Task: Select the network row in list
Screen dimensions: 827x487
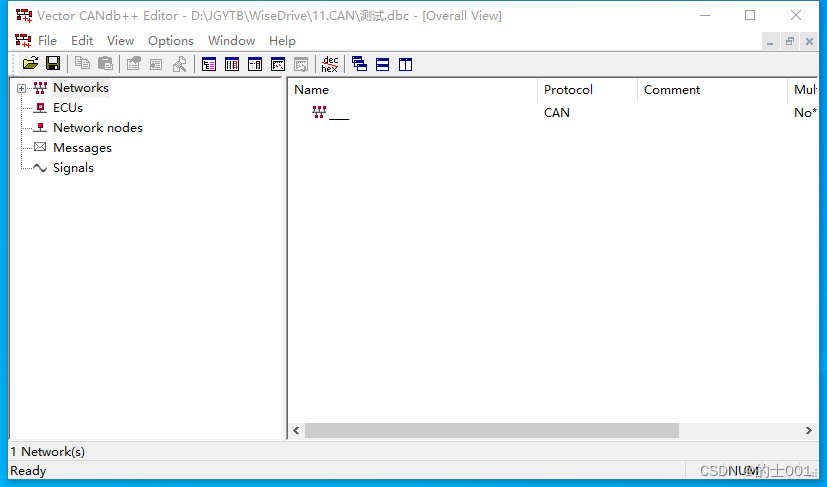Action: [553, 112]
